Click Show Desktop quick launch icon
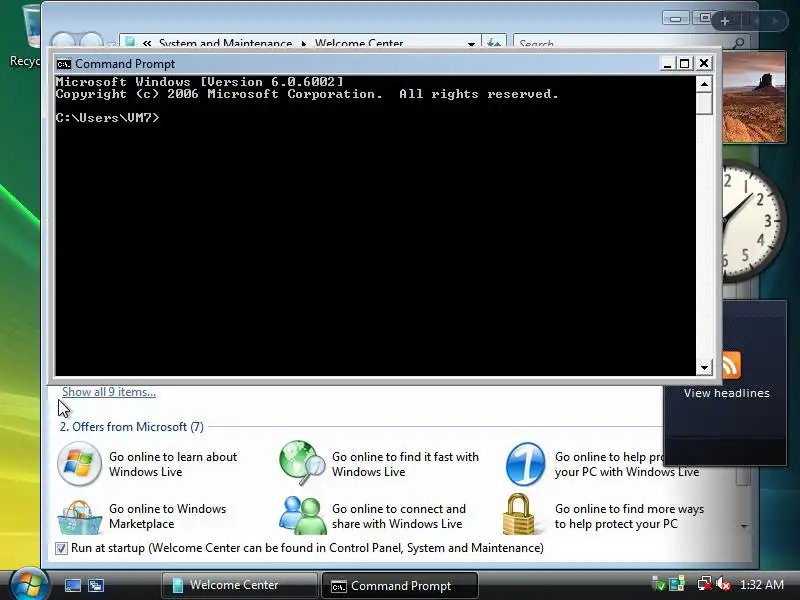This screenshot has height=600, width=800. point(72,585)
